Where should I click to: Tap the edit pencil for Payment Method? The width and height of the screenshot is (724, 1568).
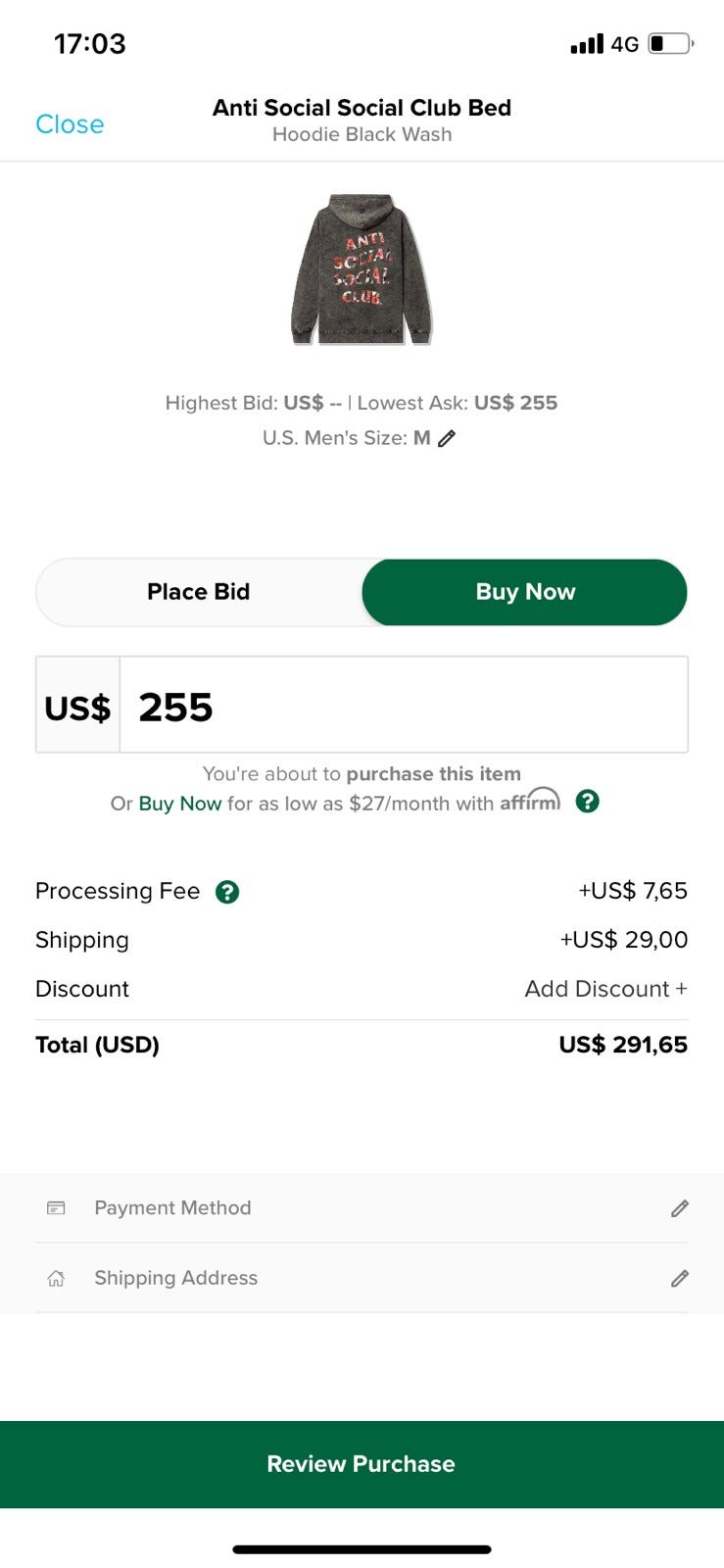click(x=680, y=1208)
